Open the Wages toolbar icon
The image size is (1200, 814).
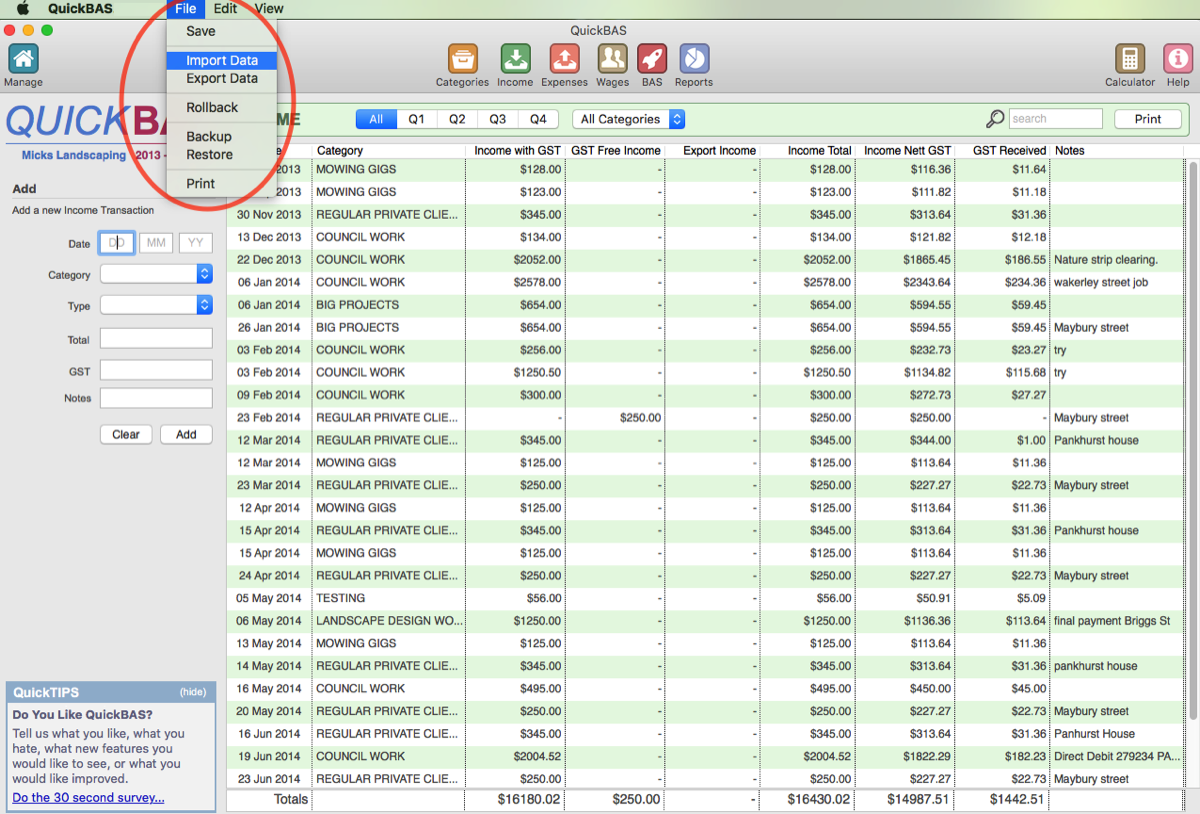[x=612, y=59]
